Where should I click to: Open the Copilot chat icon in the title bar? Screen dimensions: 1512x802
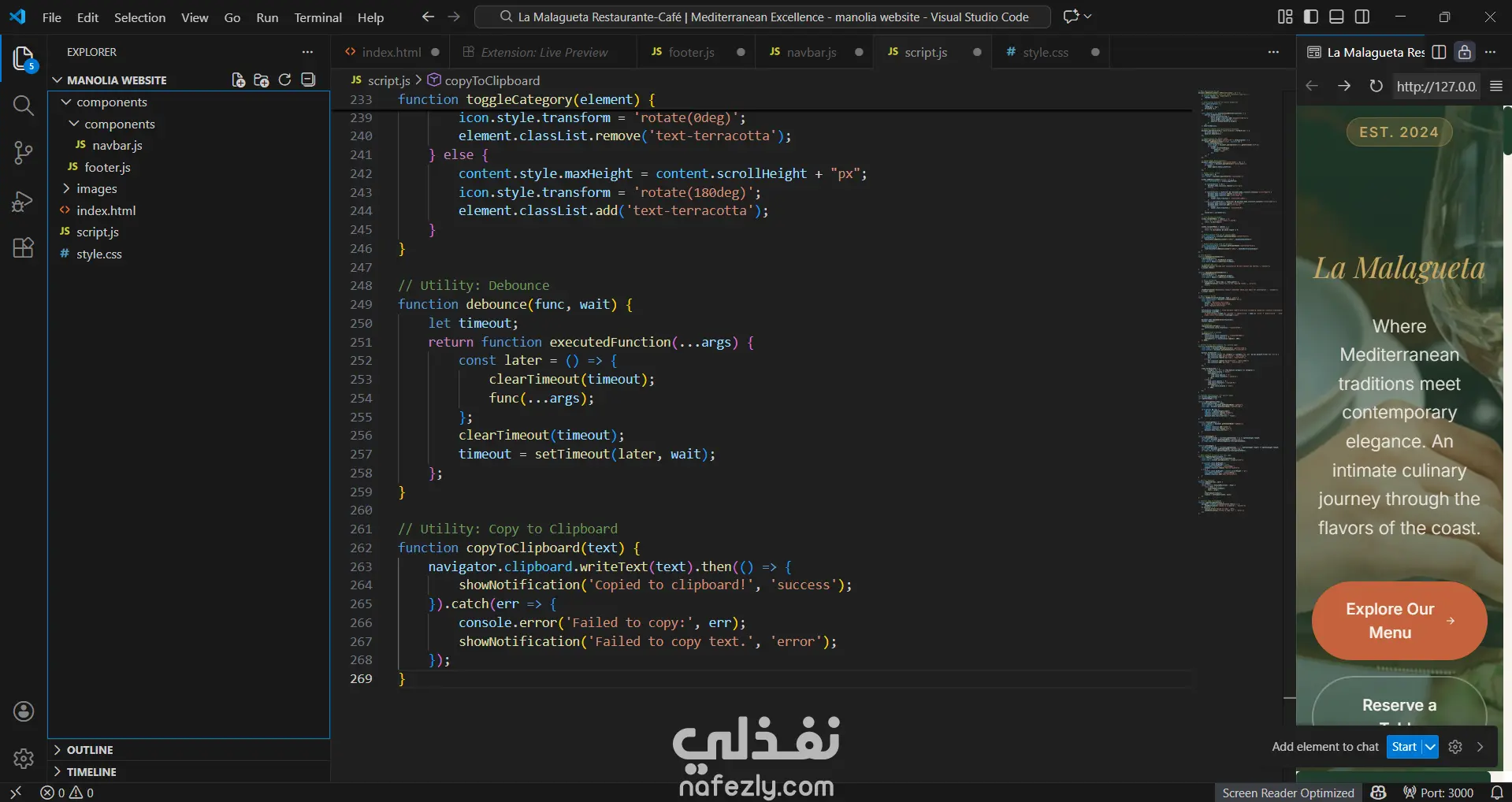pyautogui.click(x=1071, y=17)
